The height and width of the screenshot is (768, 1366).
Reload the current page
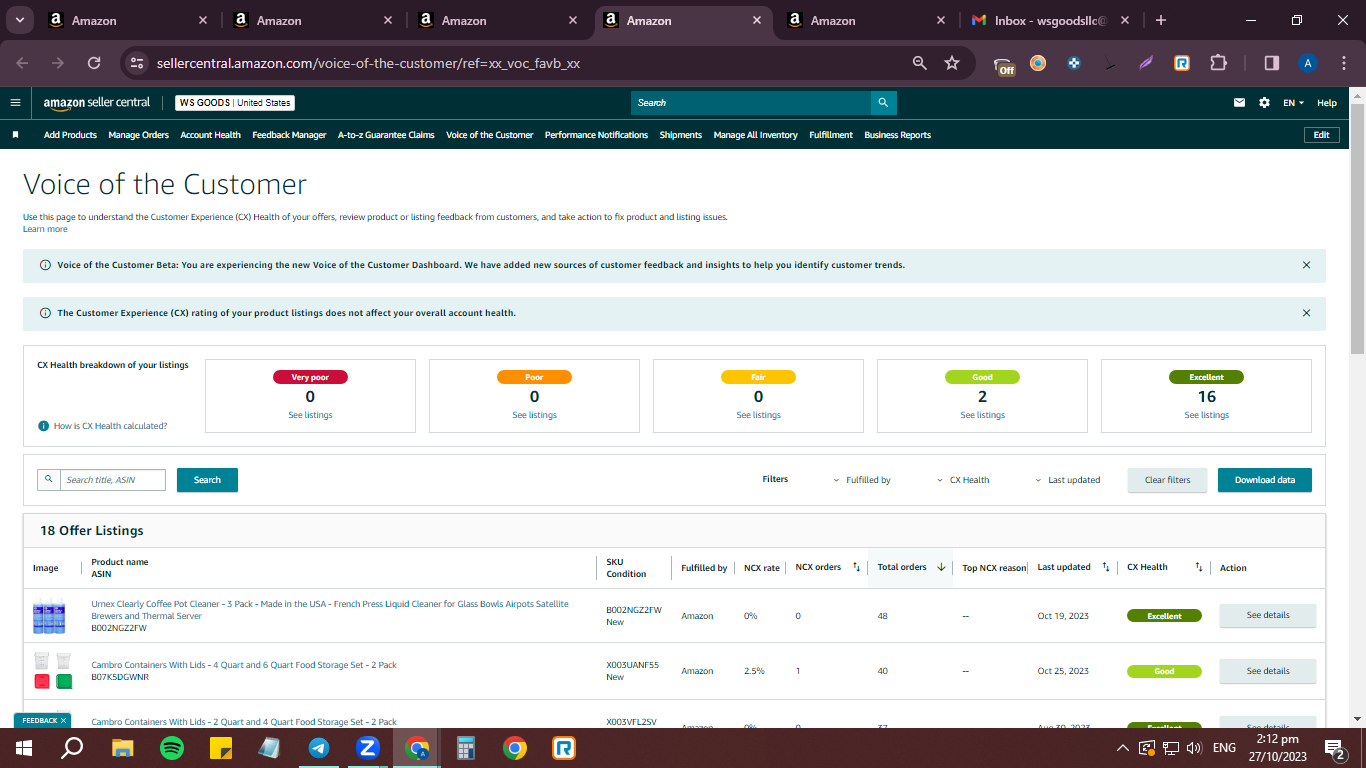[x=94, y=63]
